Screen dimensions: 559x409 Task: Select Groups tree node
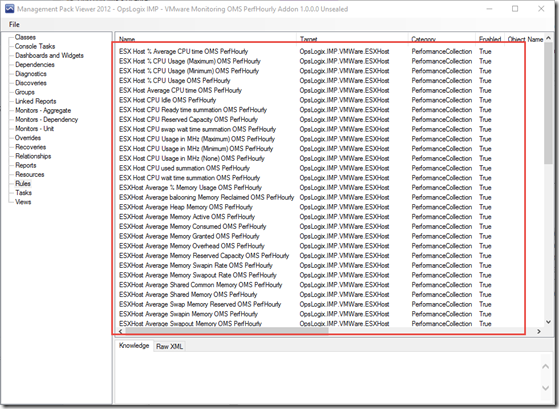pos(25,92)
